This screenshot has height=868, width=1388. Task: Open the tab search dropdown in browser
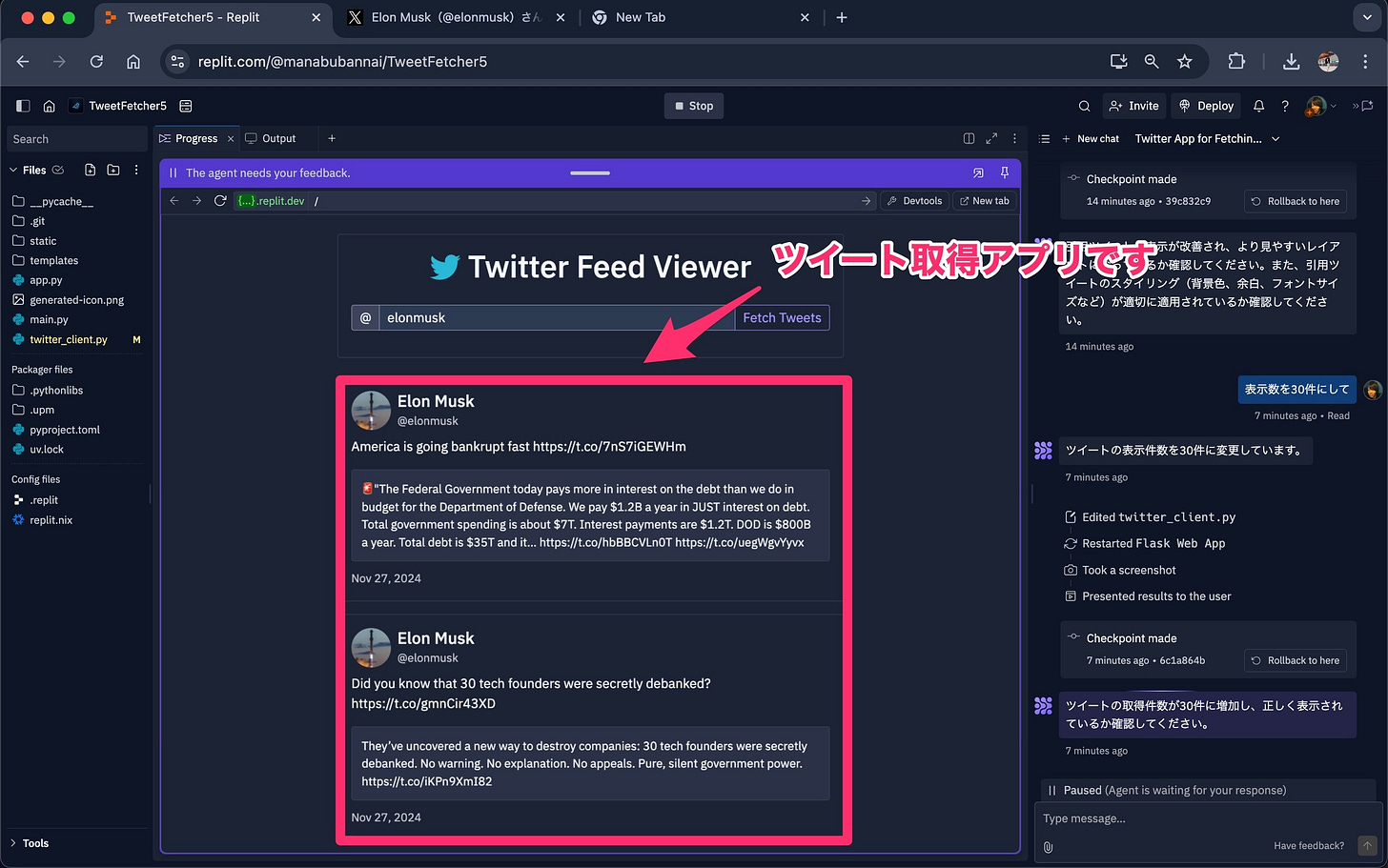1367,17
